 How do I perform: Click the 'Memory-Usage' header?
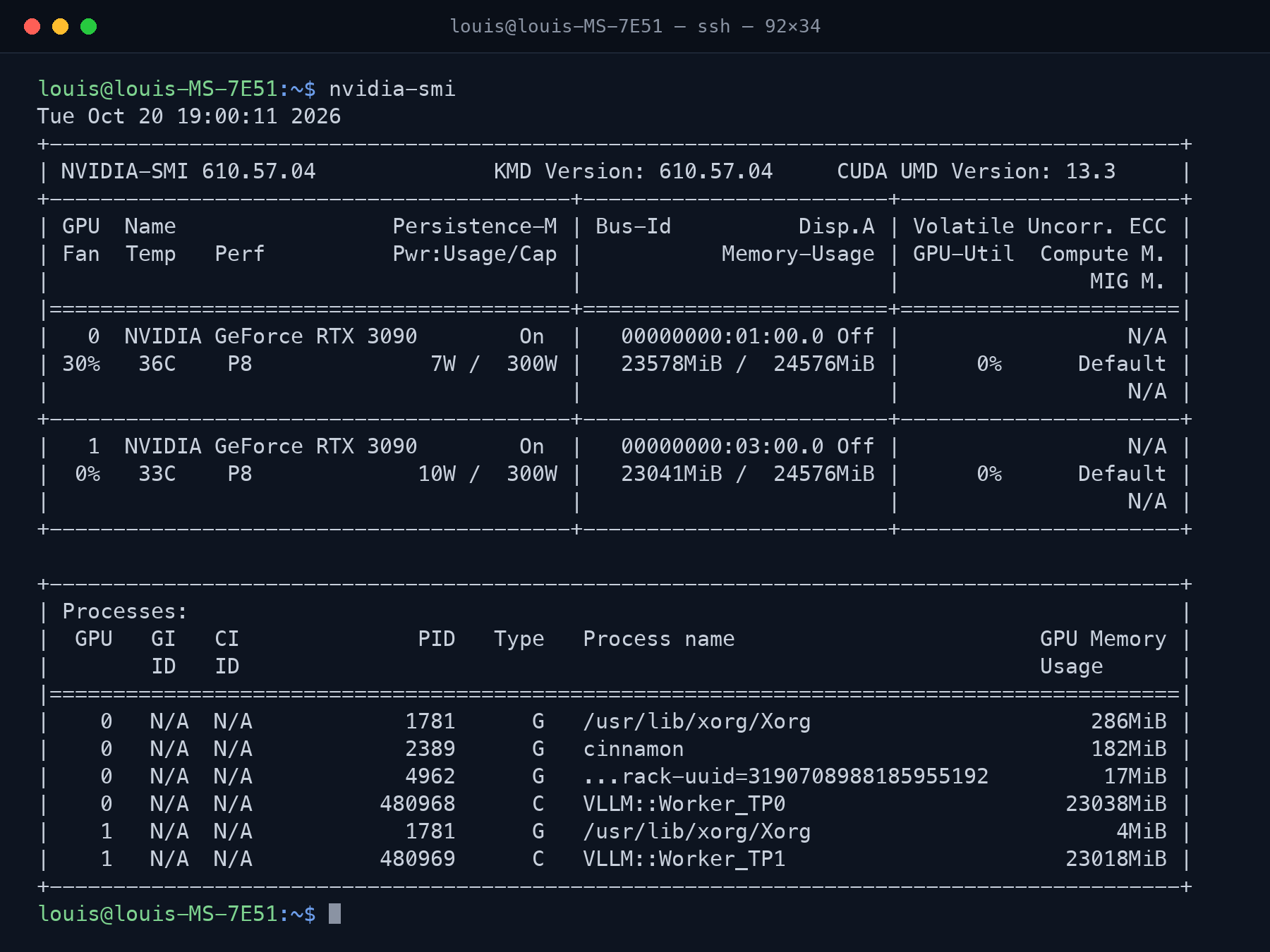coord(798,254)
